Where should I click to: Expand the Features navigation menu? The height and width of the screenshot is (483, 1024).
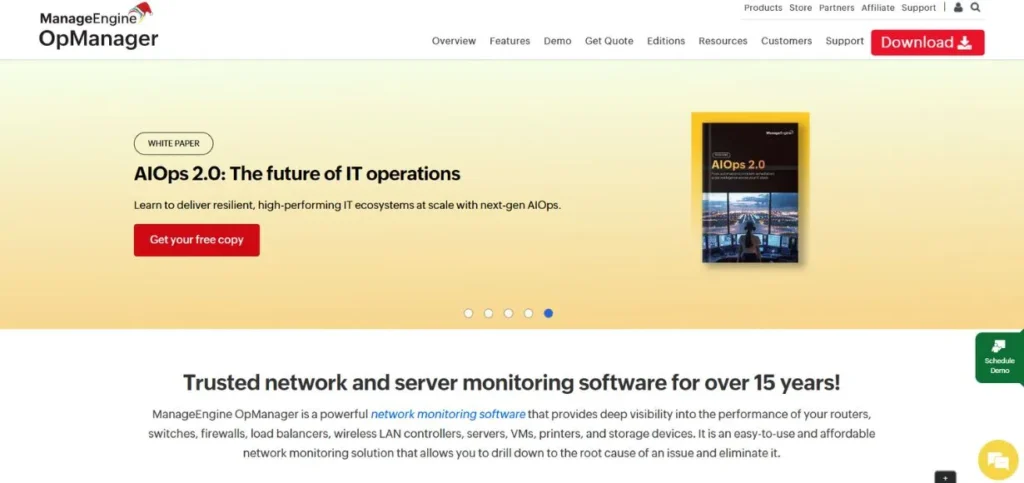pos(510,41)
